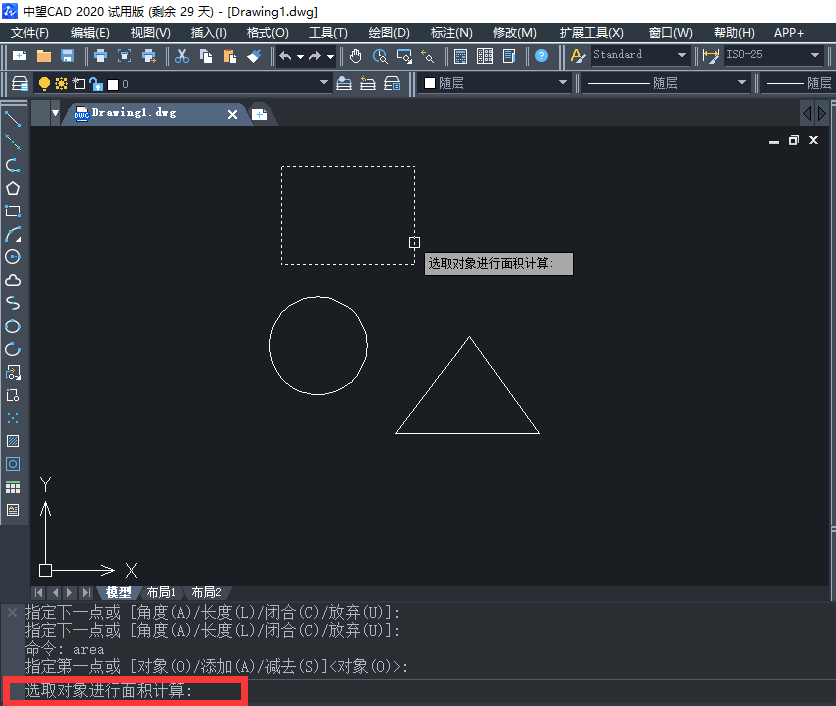Open the Layer Properties Manager icon

coord(20,84)
